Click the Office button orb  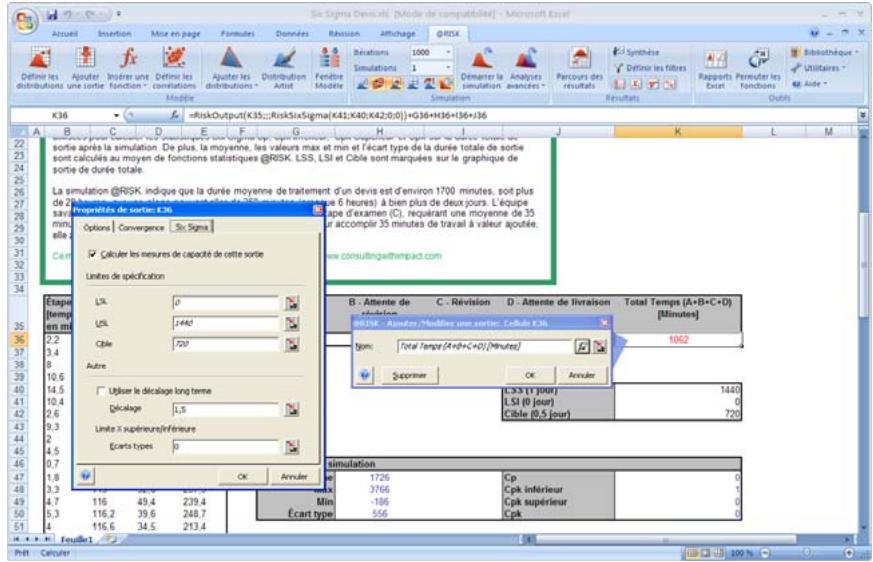coord(25,21)
